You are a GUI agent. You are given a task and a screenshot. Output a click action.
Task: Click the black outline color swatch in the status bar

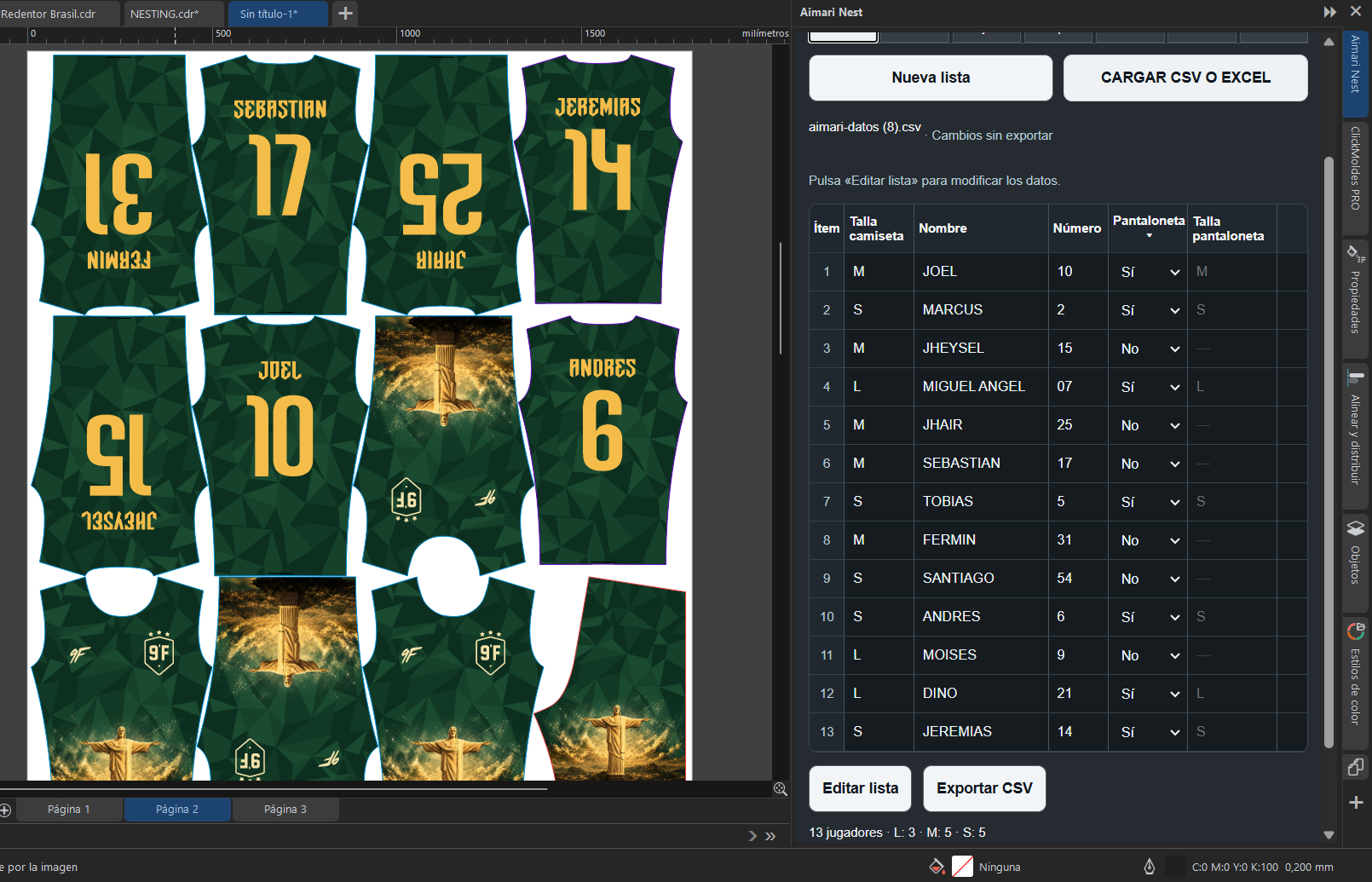click(x=1175, y=867)
